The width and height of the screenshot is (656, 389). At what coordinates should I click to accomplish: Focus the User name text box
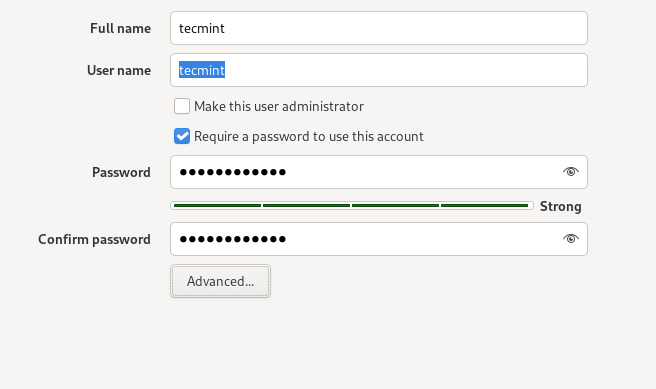pyautogui.click(x=379, y=70)
